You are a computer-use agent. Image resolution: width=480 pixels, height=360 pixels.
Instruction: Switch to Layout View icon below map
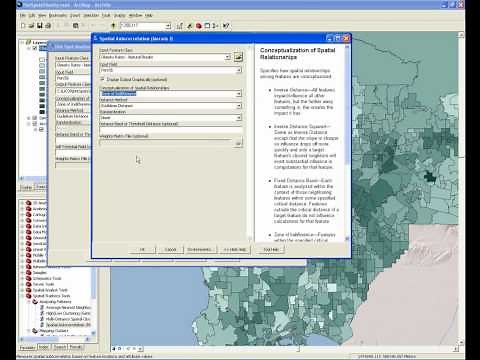pyautogui.click(x=120, y=349)
